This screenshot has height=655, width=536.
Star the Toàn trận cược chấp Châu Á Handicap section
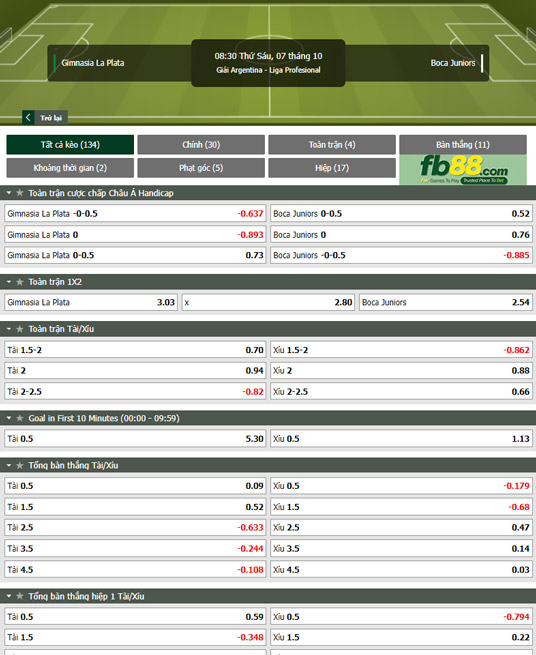[20, 193]
